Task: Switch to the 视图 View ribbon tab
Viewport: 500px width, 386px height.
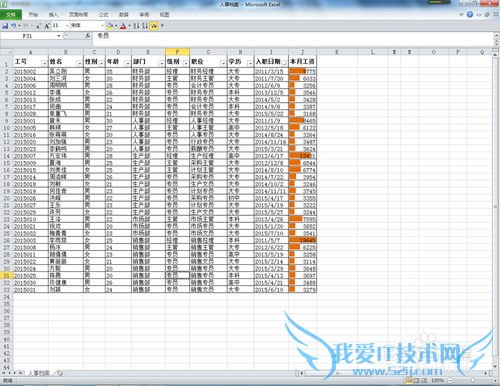Action: pos(164,15)
